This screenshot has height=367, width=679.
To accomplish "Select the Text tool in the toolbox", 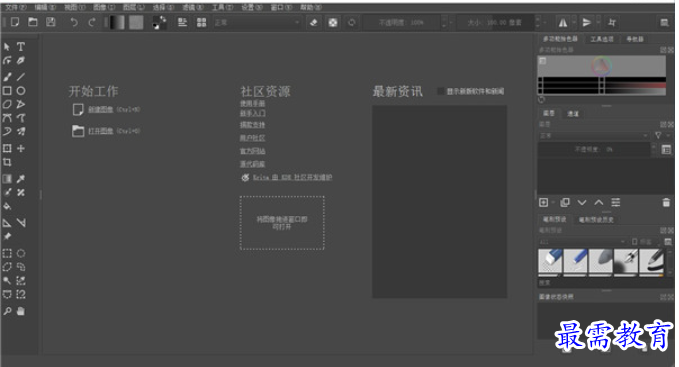I will [x=20, y=47].
